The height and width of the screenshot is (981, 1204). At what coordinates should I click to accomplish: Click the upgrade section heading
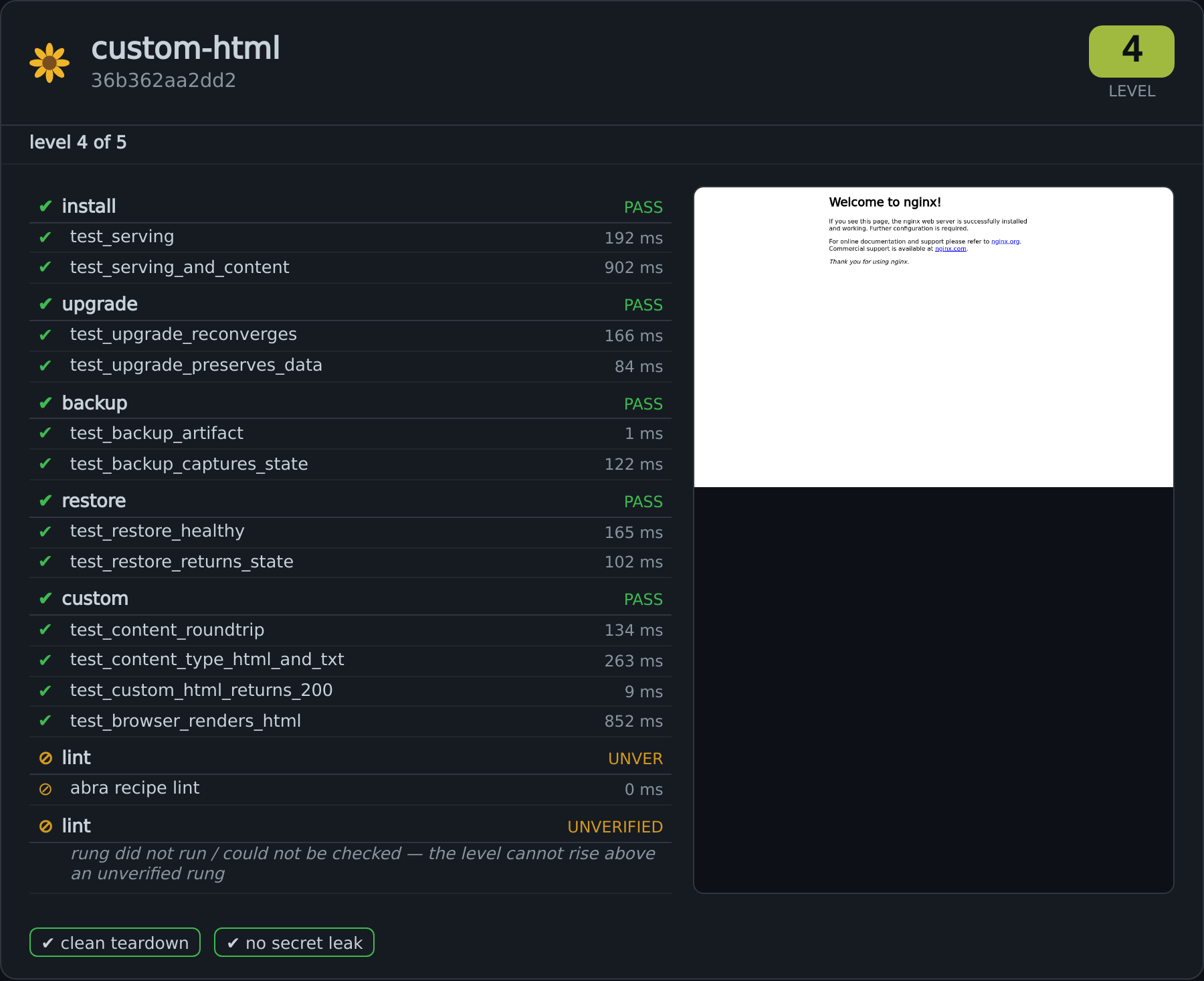pyautogui.click(x=100, y=304)
